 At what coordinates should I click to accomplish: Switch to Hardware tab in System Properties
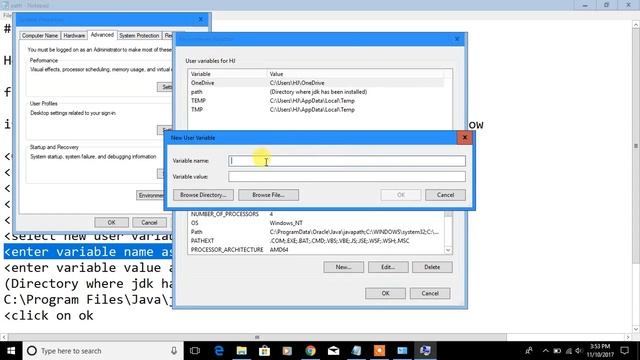74,36
